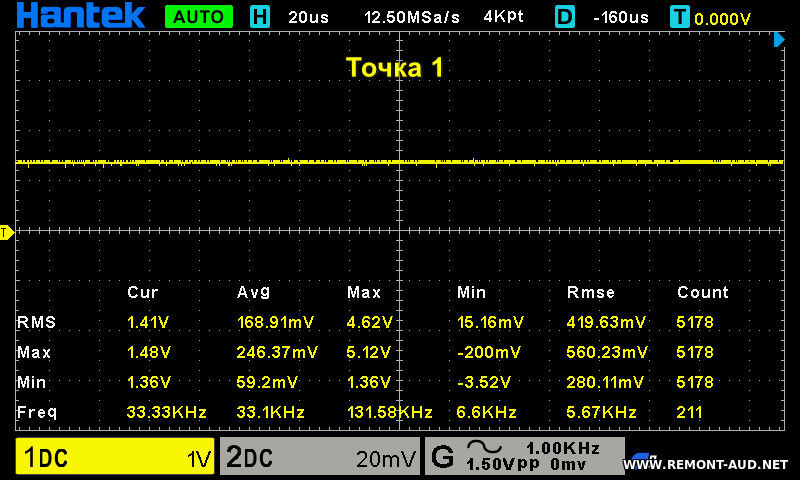Image resolution: width=800 pixels, height=480 pixels.
Task: Click the 246.37mV average value
Action: 277,352
